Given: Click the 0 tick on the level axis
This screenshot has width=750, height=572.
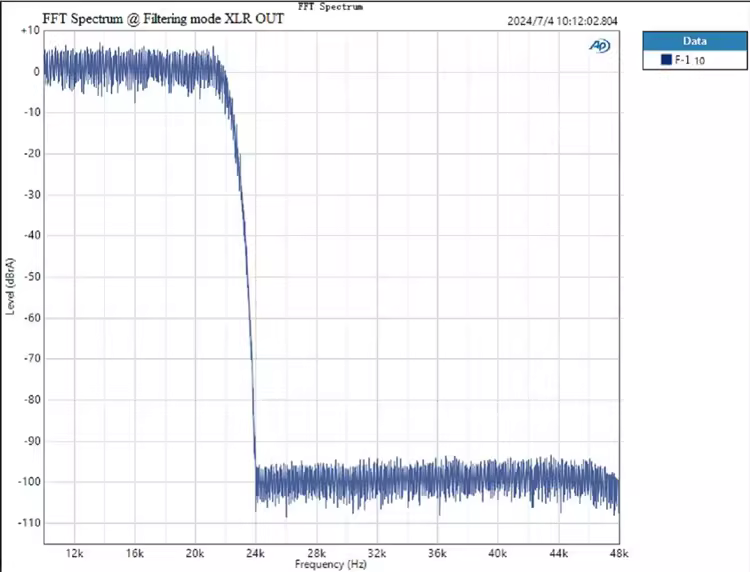Looking at the screenshot, I should pyautogui.click(x=35, y=71).
